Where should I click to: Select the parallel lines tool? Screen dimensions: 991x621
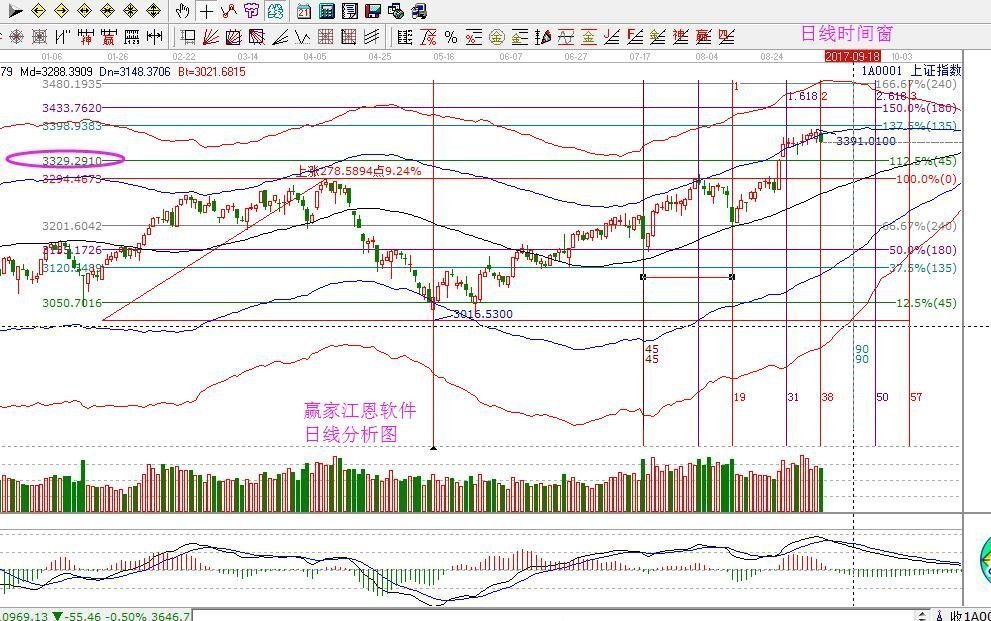(372, 37)
